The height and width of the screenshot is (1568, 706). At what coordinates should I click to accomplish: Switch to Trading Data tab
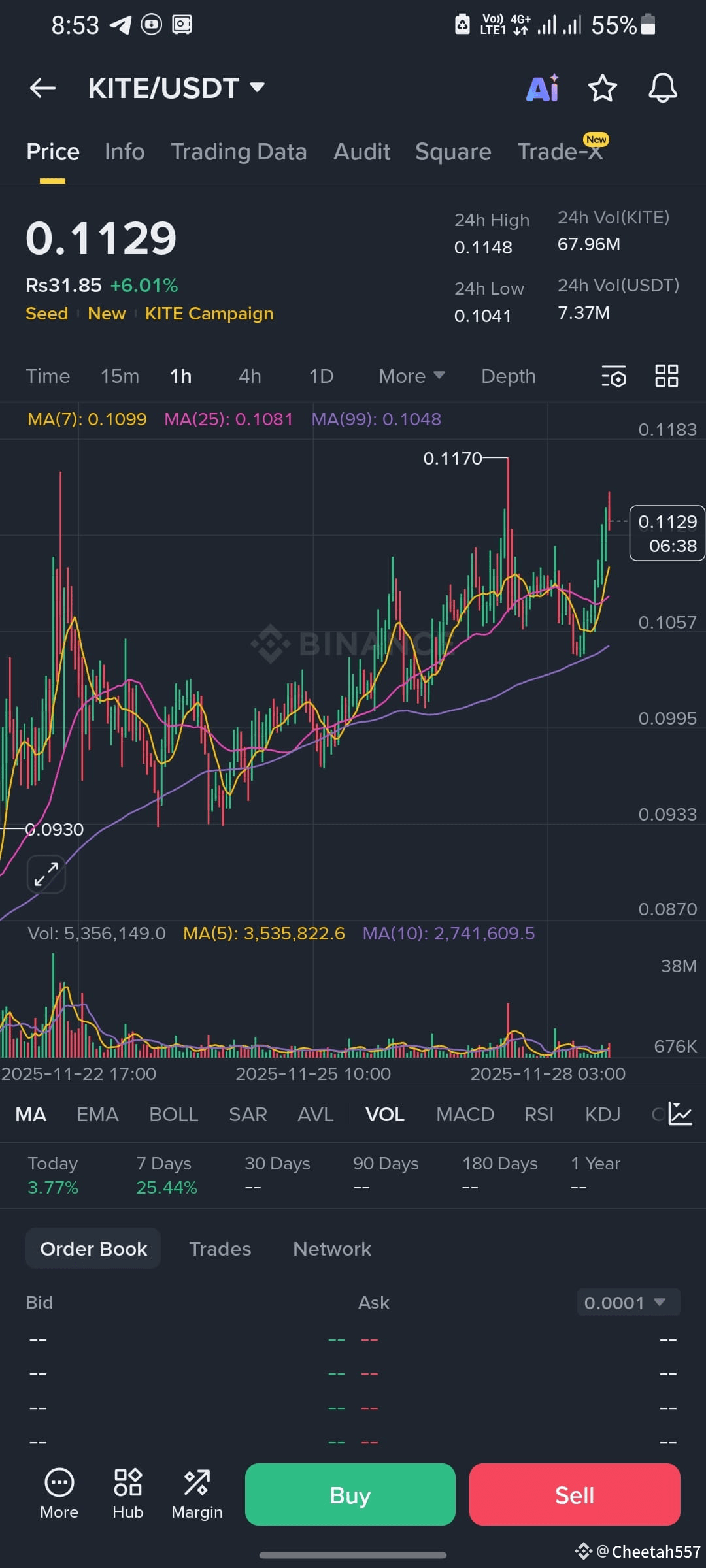239,152
